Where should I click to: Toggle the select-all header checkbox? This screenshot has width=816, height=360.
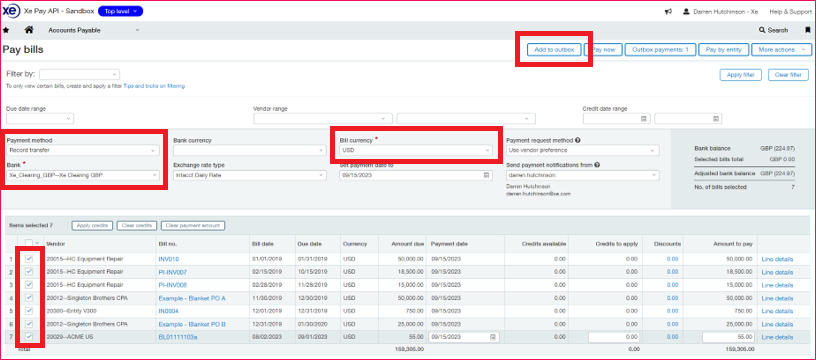pos(29,243)
